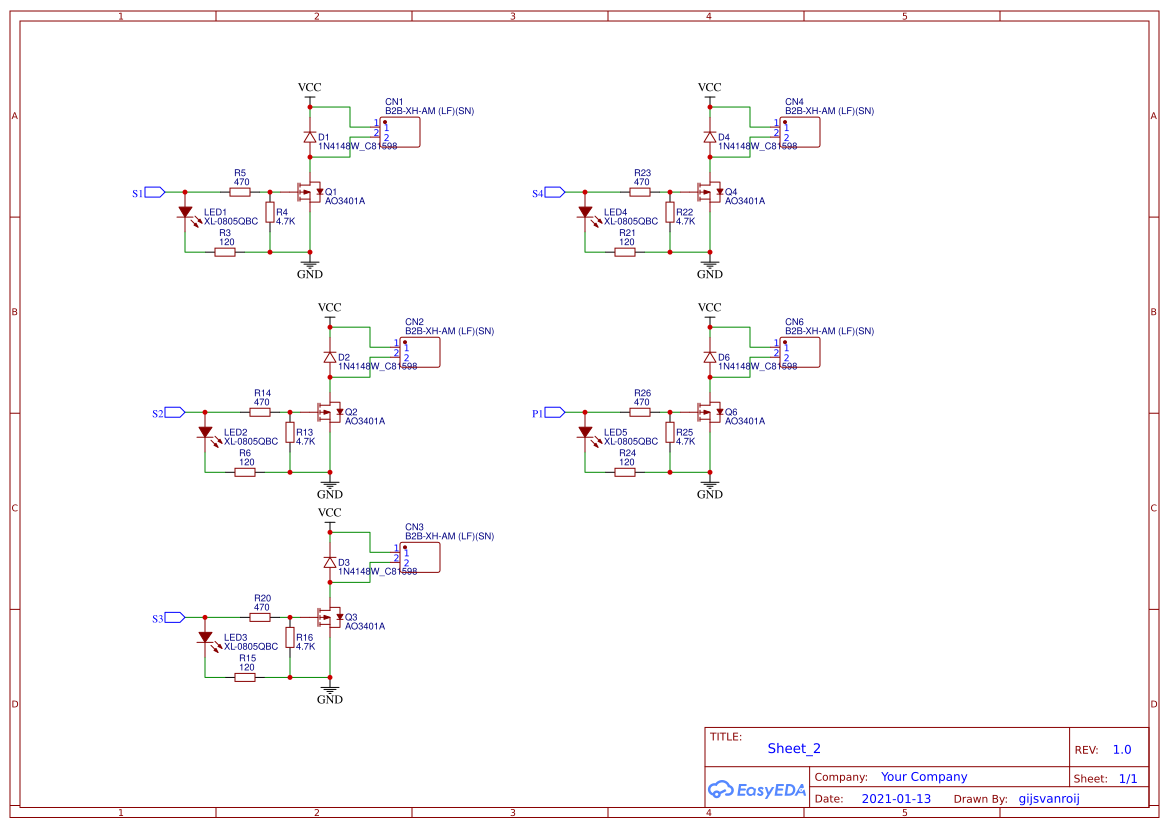
Task: Pick the CN3 connector symbol
Action: tap(420, 557)
